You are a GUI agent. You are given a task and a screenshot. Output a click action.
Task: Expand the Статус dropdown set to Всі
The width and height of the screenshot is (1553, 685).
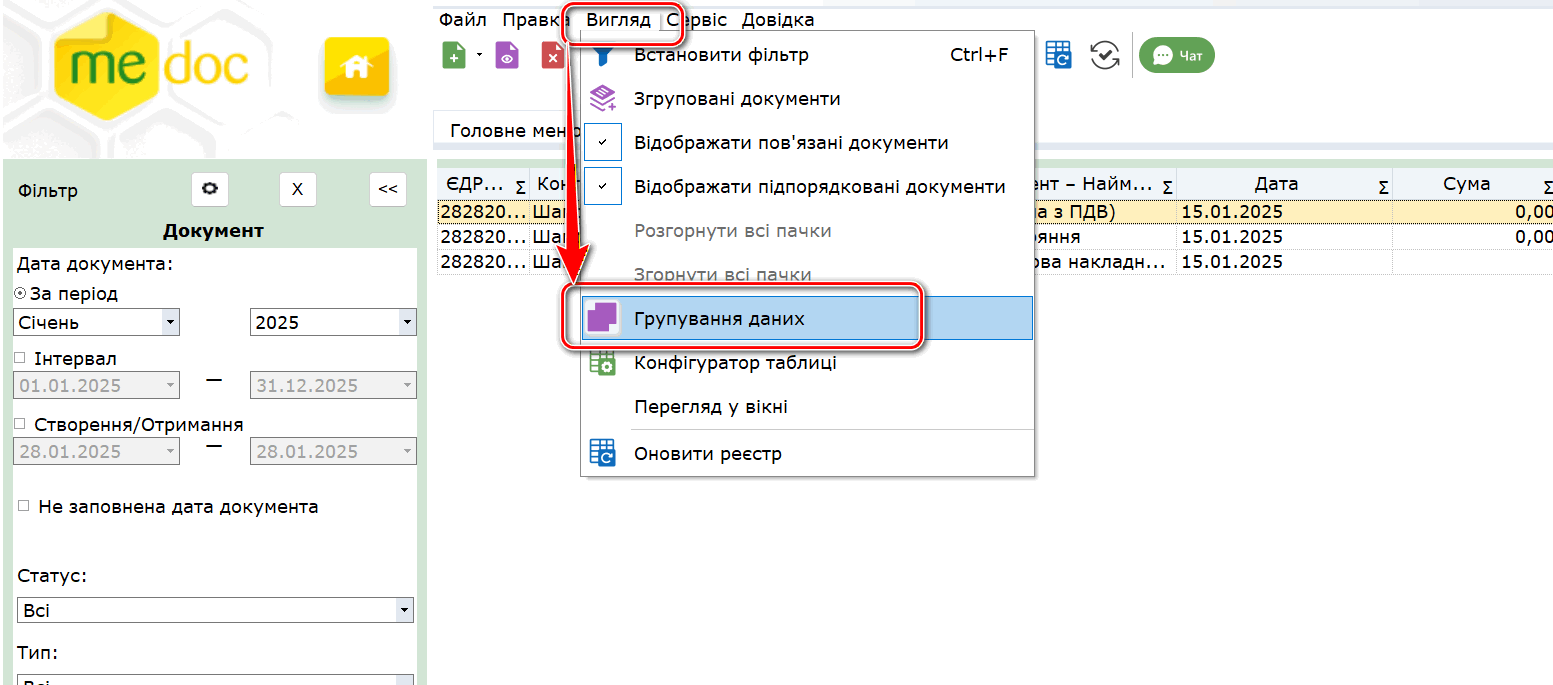(x=403, y=610)
